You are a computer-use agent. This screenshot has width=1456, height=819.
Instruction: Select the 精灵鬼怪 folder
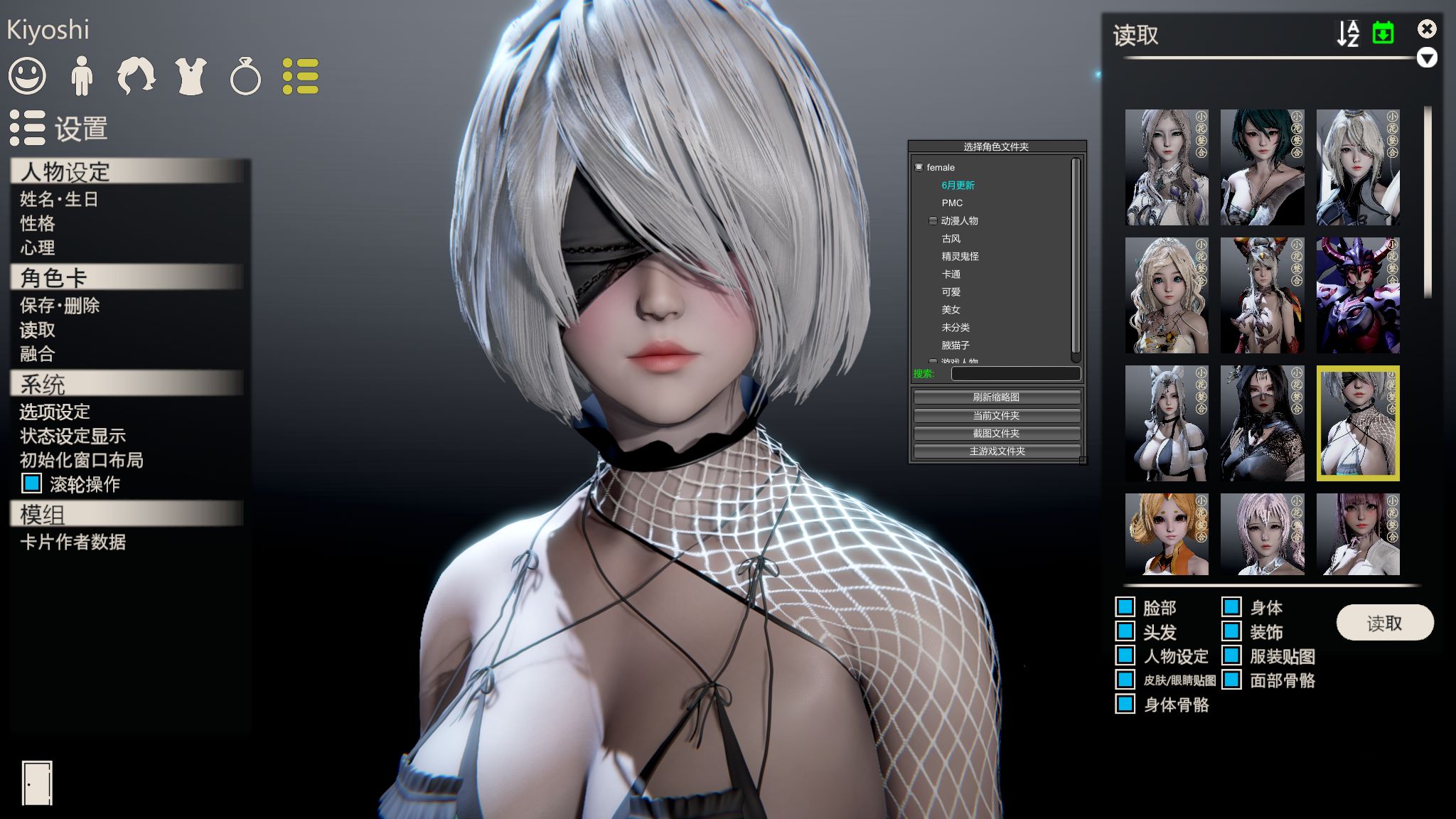[x=960, y=257]
